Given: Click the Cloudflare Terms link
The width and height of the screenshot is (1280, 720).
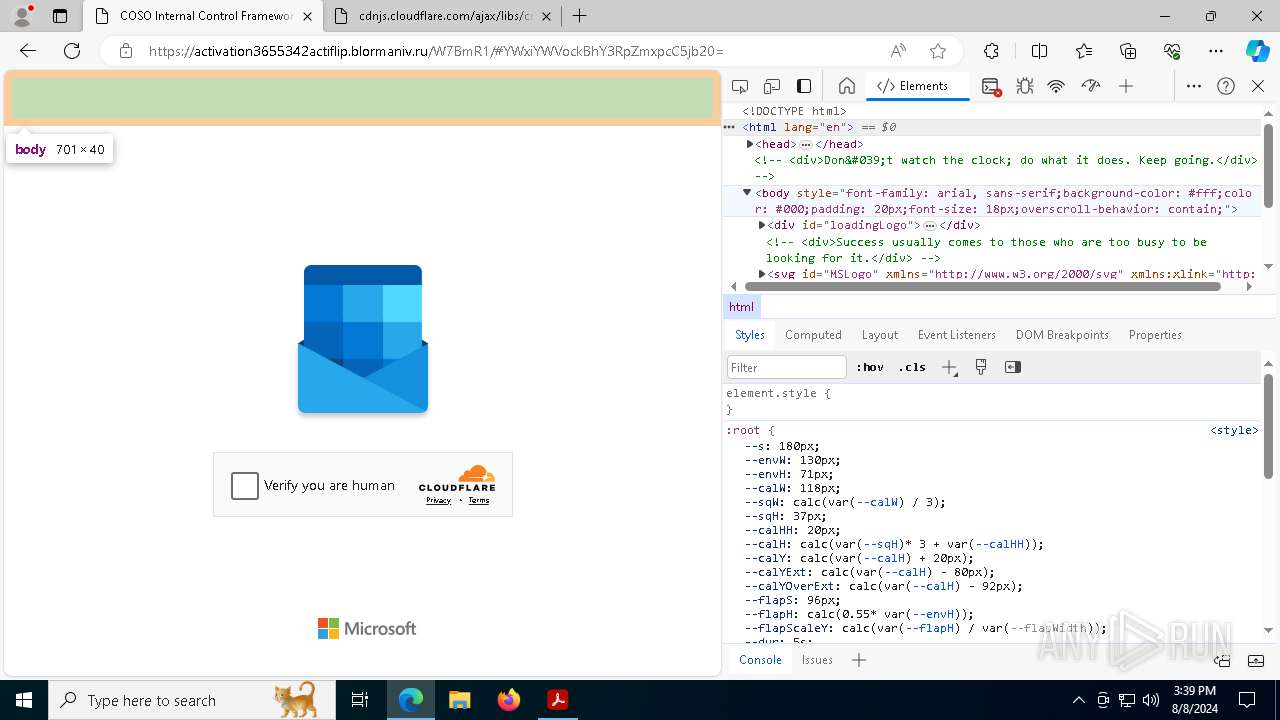Looking at the screenshot, I should coord(479,500).
